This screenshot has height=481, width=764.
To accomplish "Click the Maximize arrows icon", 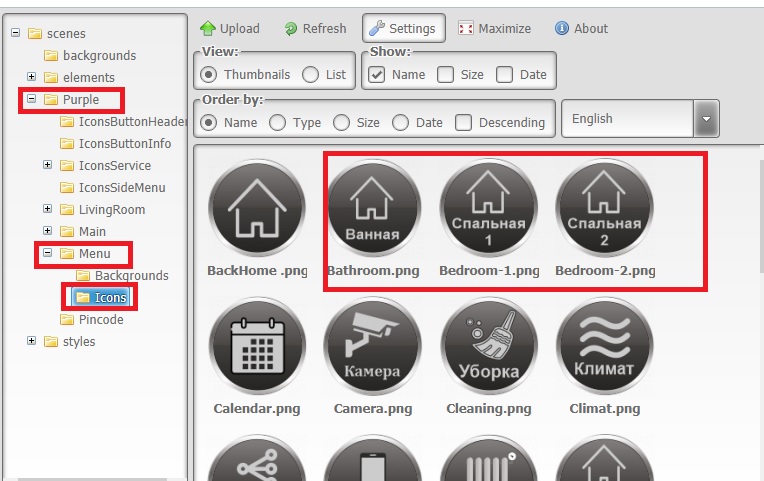I will [466, 28].
